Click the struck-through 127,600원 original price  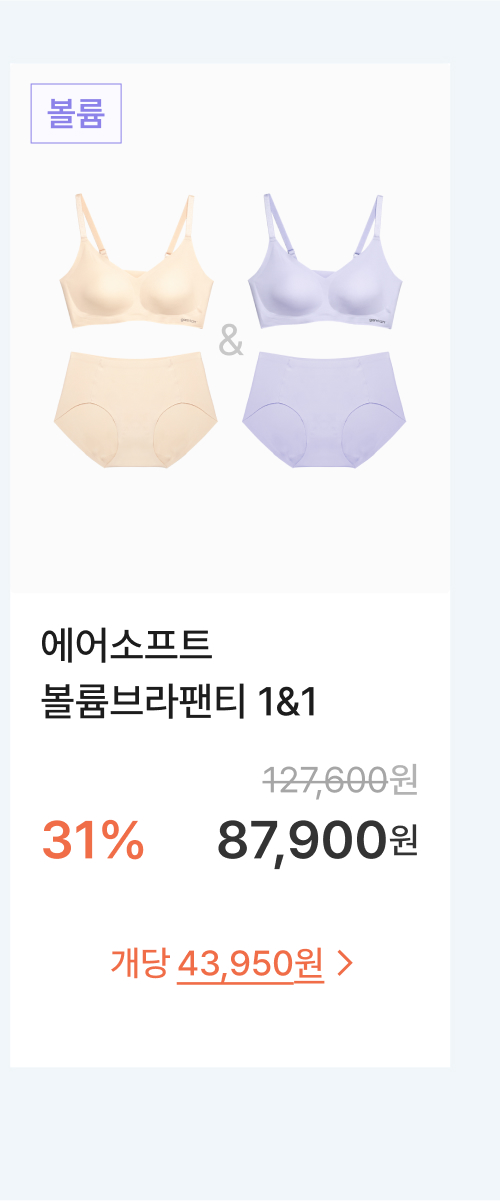point(340,779)
